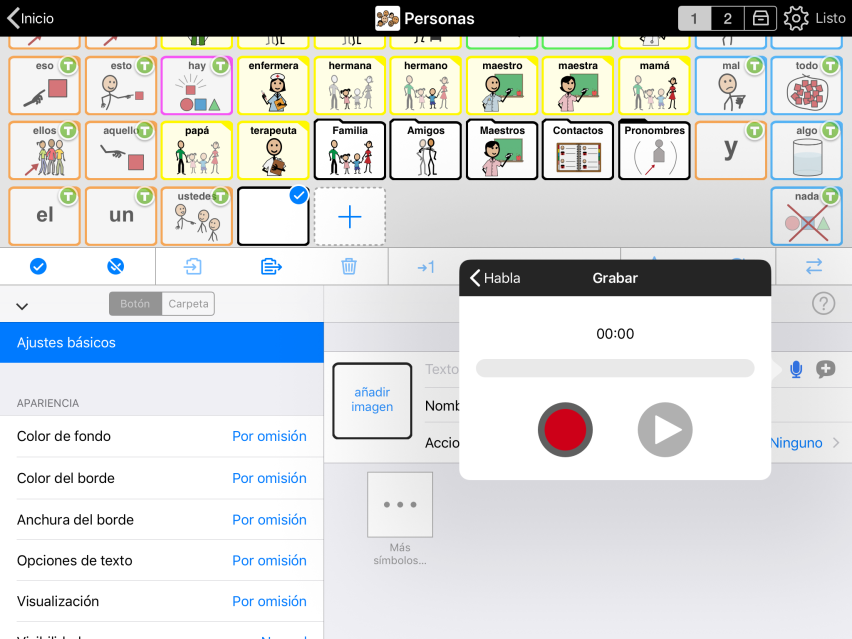Select the 'eso' template button
Viewport: 852px width, 639px height.
45,85
